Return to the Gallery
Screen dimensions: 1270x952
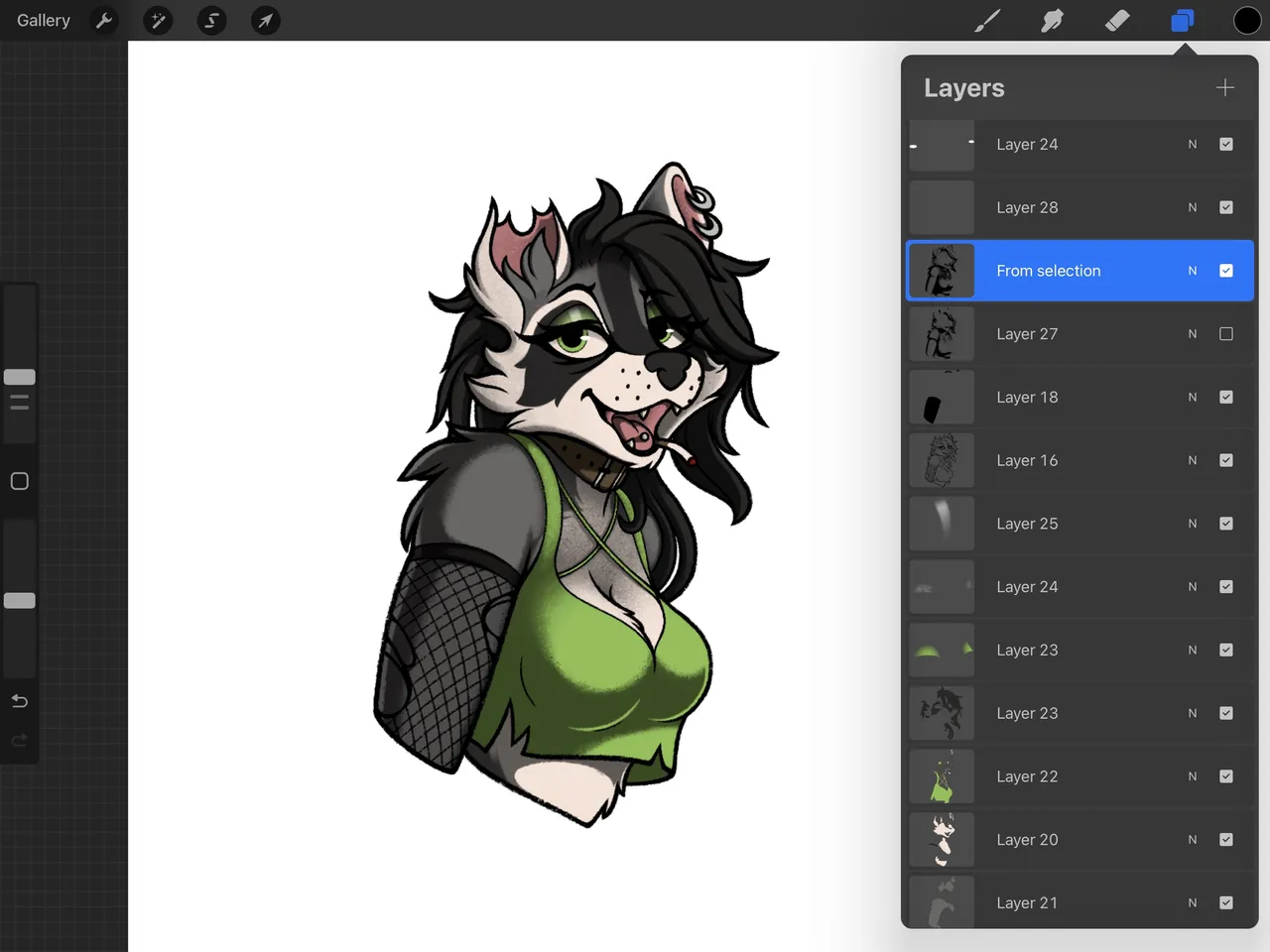click(44, 20)
